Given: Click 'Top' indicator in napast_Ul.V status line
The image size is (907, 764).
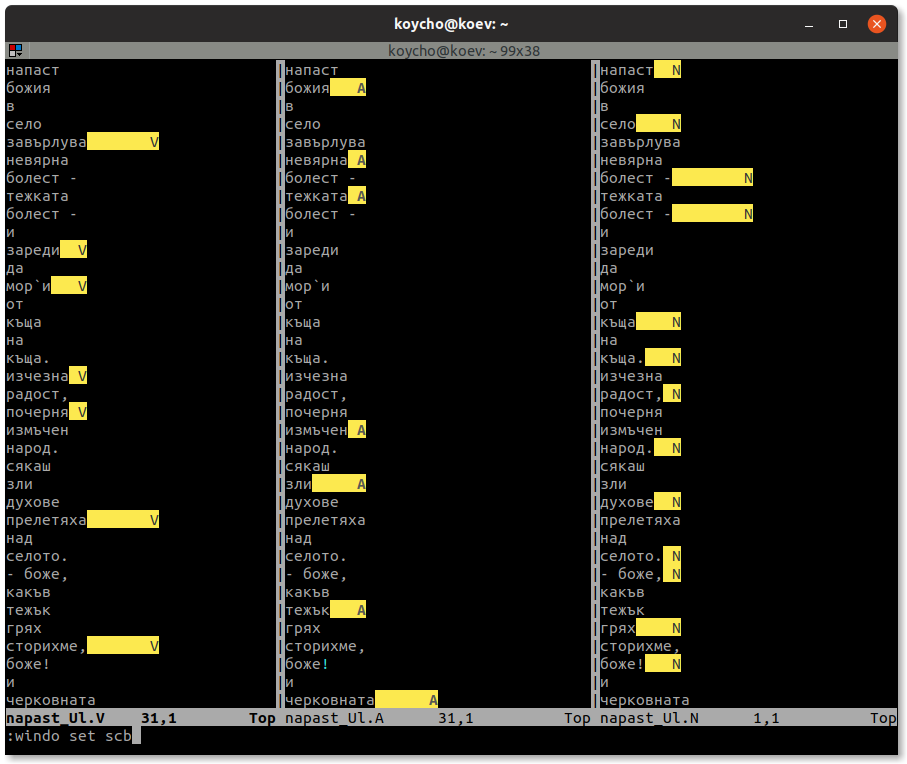Looking at the screenshot, I should point(262,718).
